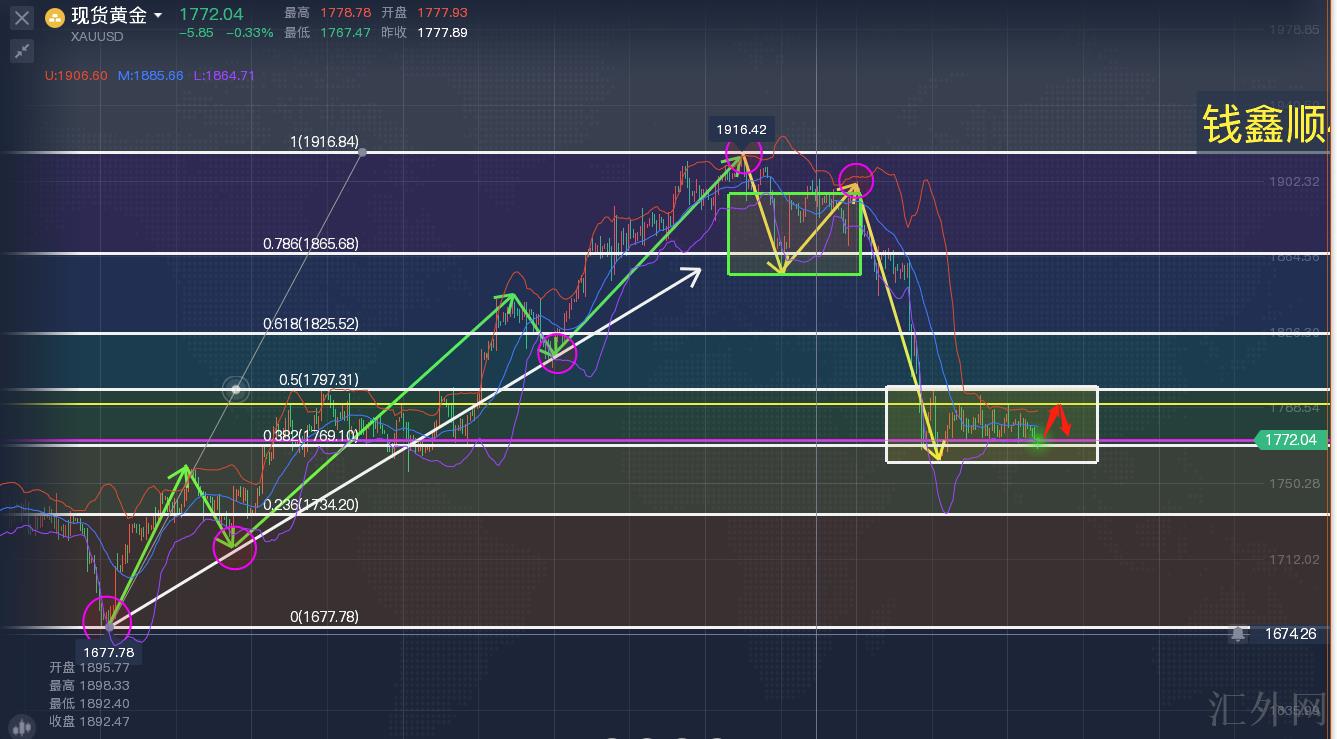Click the XAUUSD ticker symbol text
This screenshot has width=1337, height=739.
tap(97, 37)
